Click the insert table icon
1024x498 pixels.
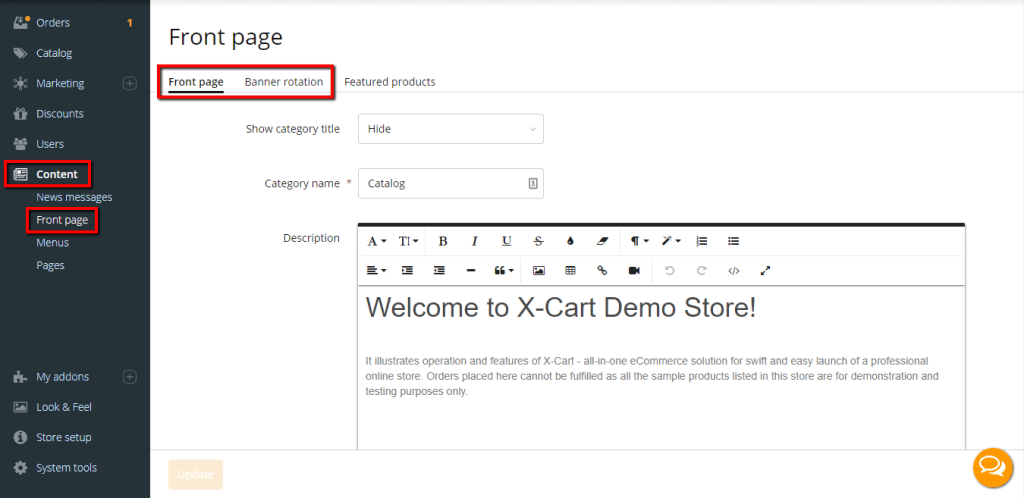tap(570, 270)
